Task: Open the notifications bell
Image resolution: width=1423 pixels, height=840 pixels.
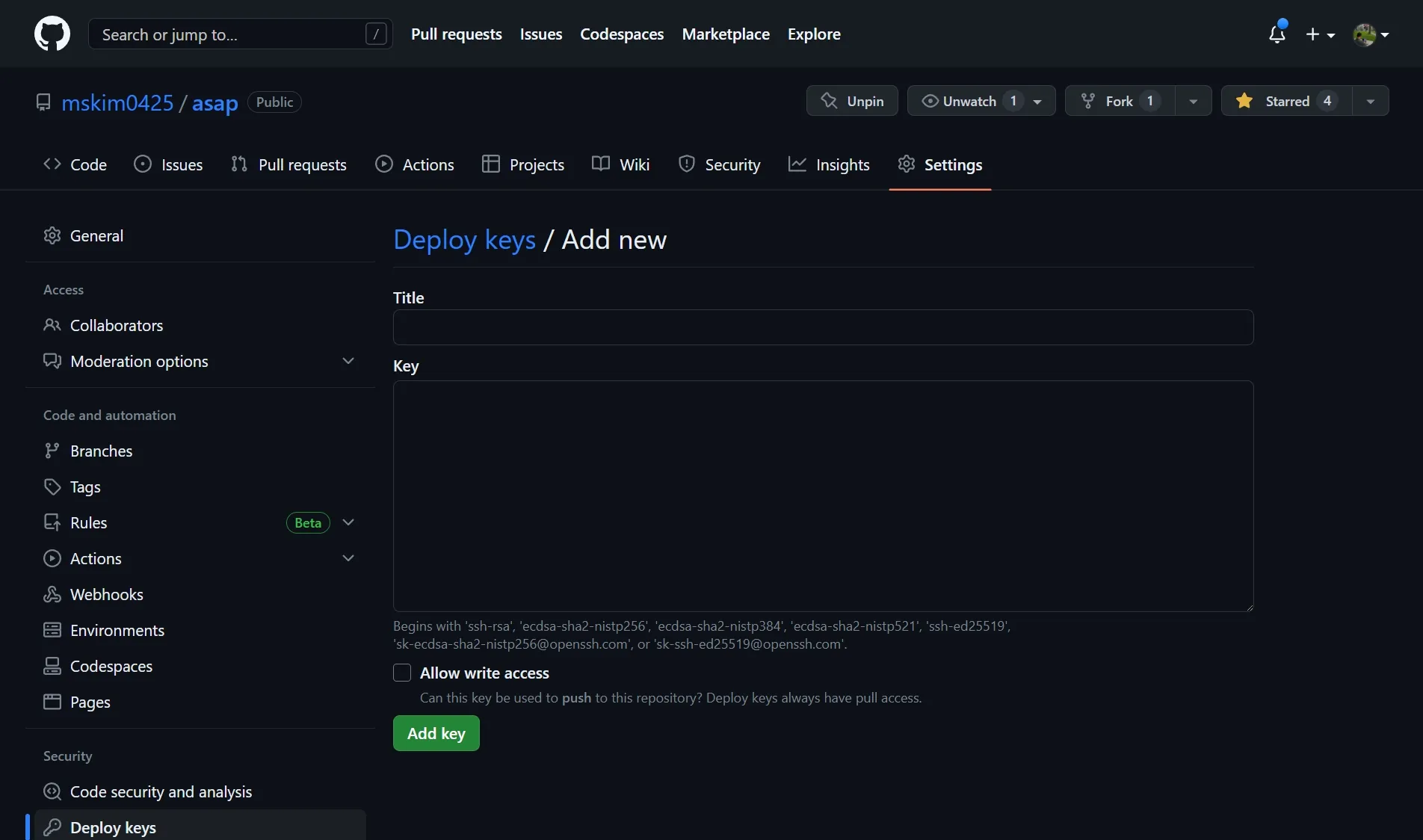Action: 1277,34
